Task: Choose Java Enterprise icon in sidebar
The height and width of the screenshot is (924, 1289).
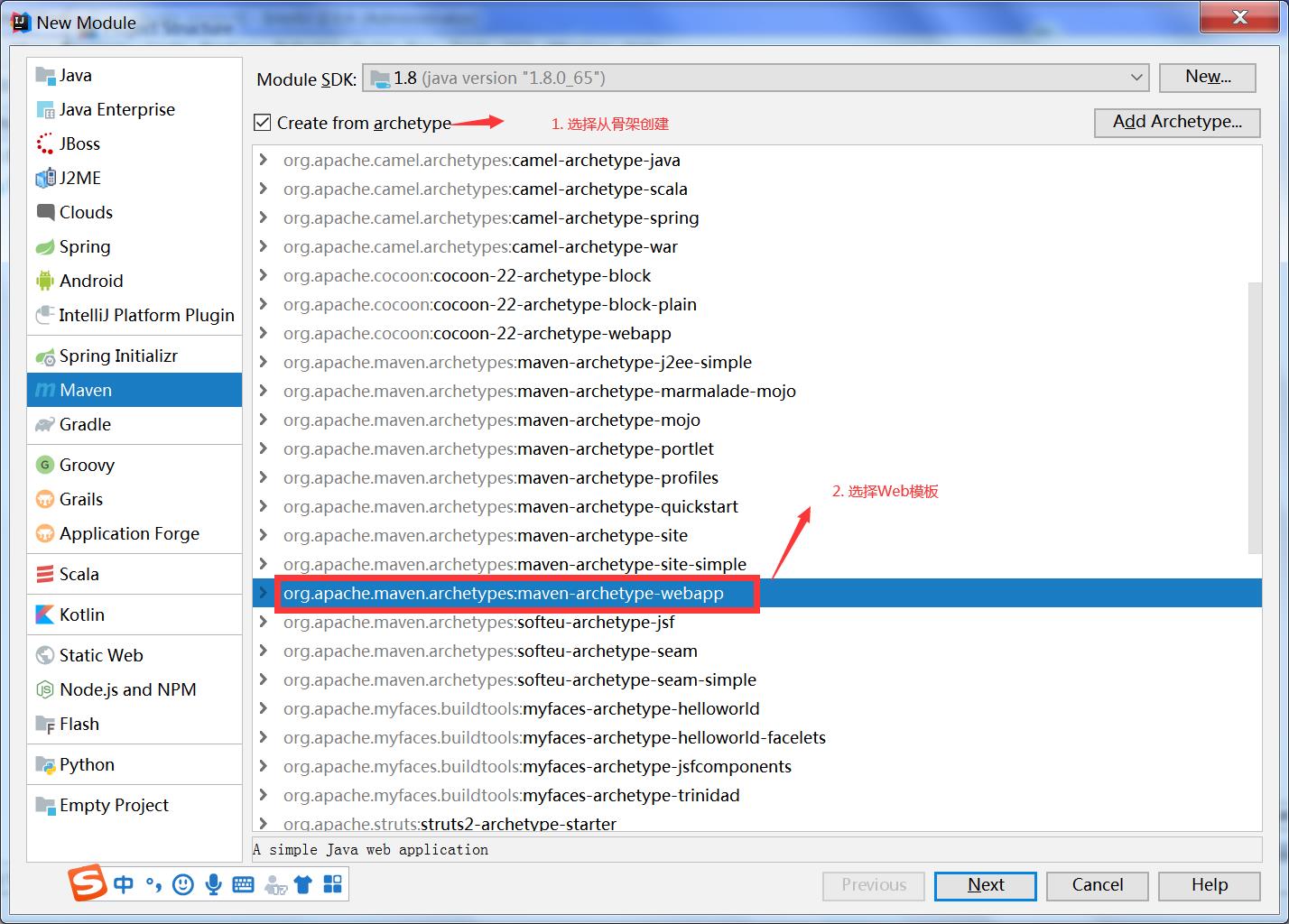Action: 45,109
